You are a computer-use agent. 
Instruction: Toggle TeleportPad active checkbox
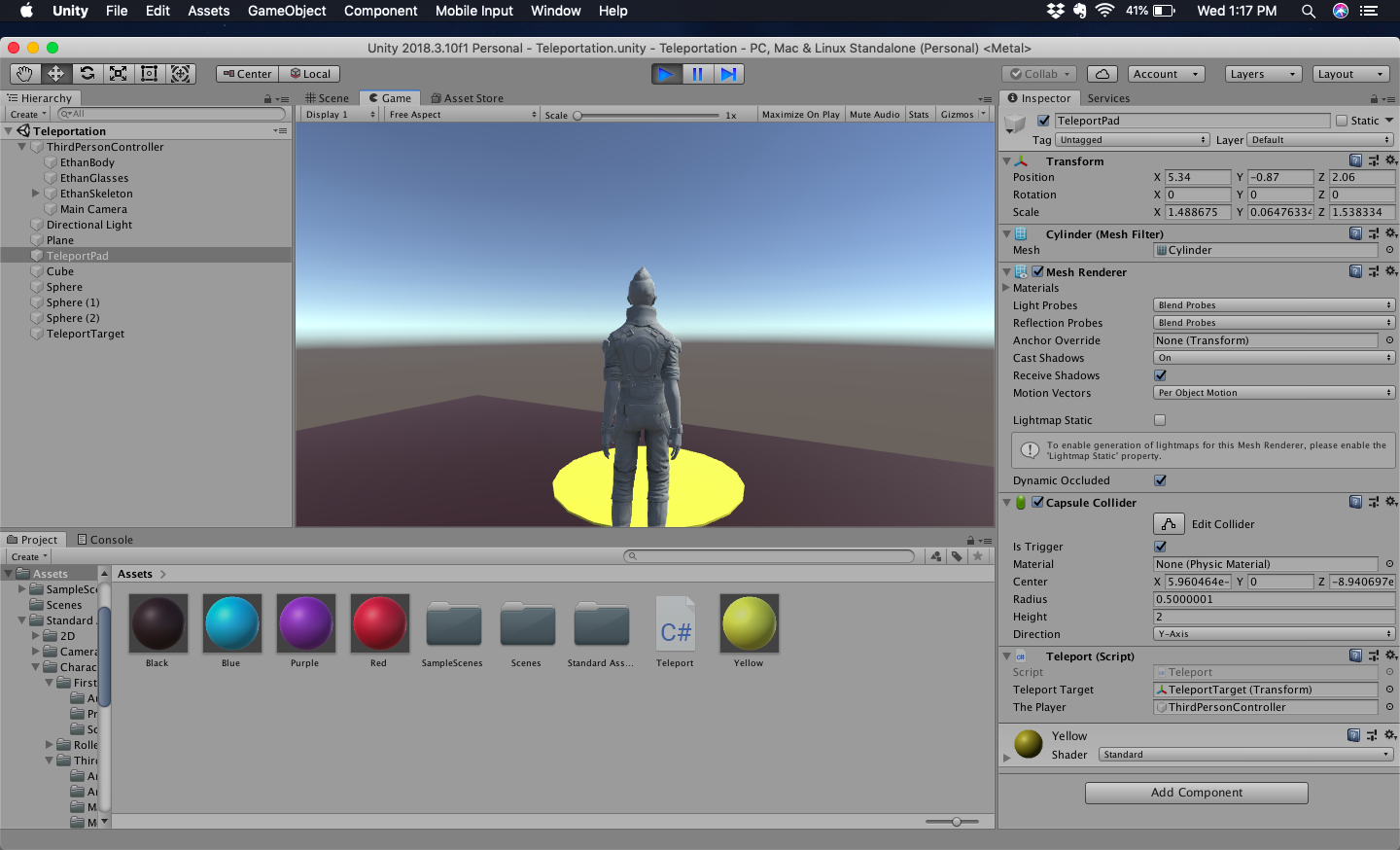click(x=1043, y=121)
